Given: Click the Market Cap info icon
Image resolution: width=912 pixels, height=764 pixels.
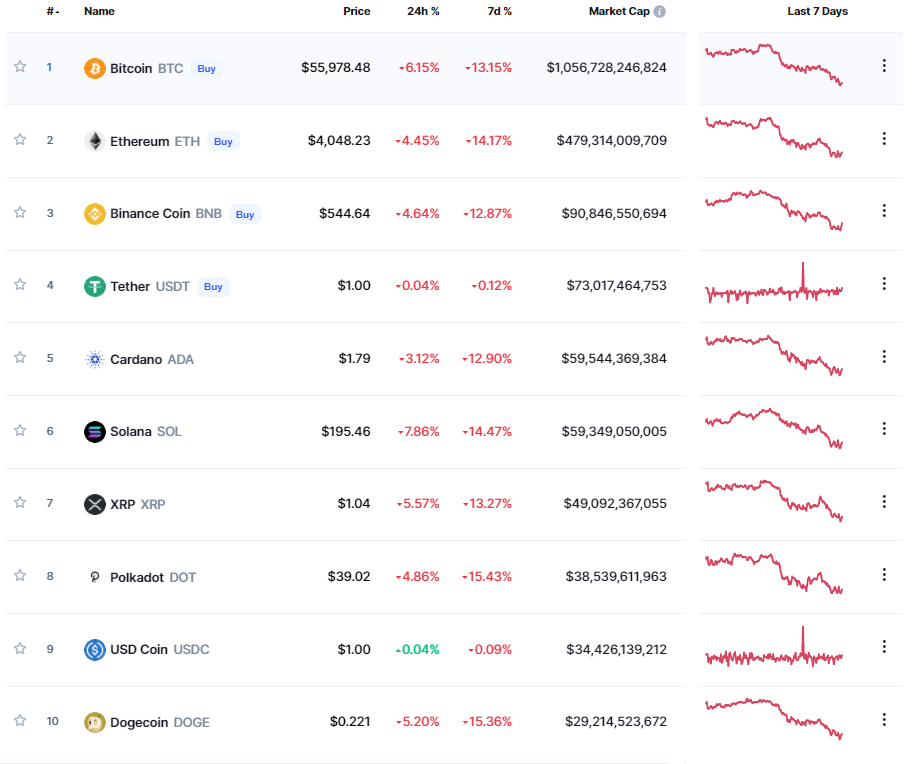Looking at the screenshot, I should (660, 12).
